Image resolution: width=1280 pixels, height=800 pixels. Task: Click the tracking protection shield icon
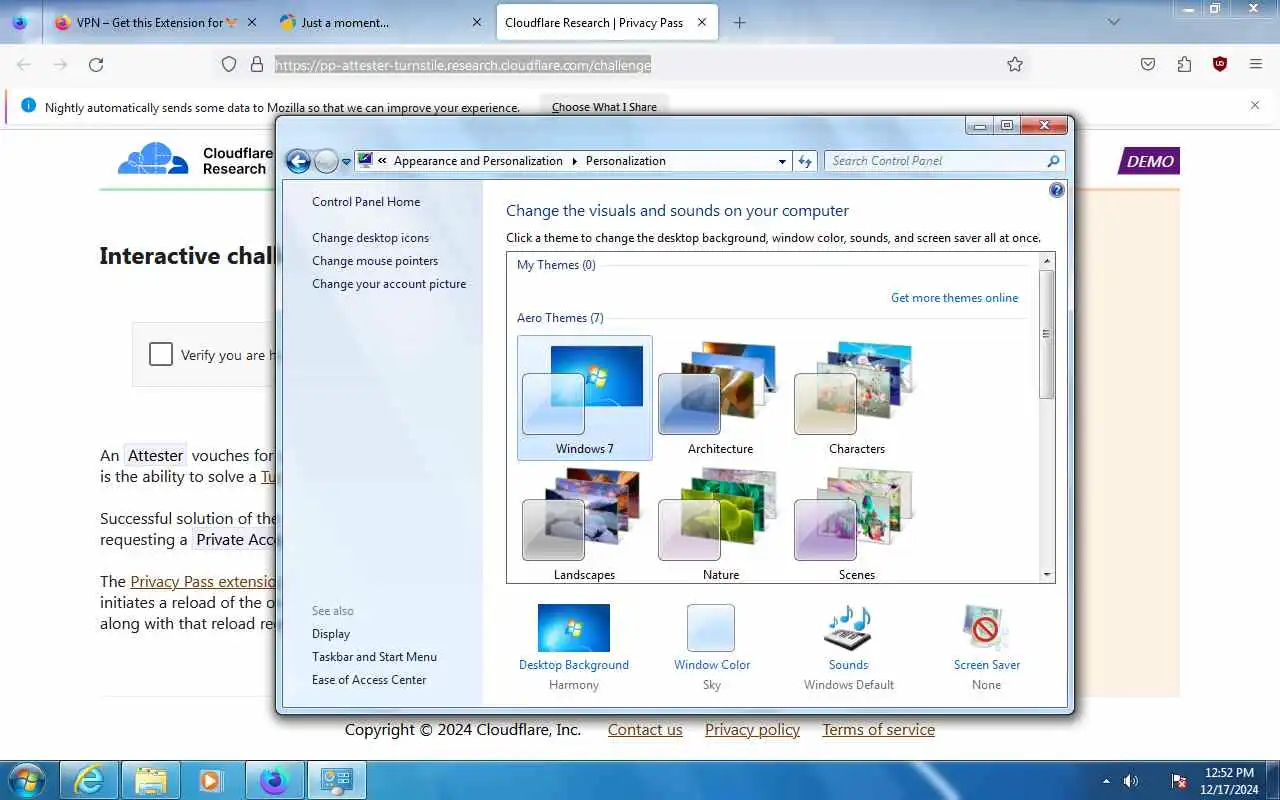(x=229, y=64)
